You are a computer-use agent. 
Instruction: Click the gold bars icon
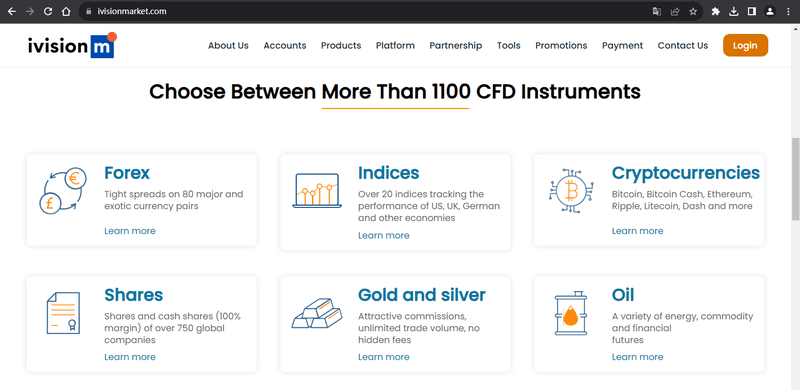click(317, 313)
